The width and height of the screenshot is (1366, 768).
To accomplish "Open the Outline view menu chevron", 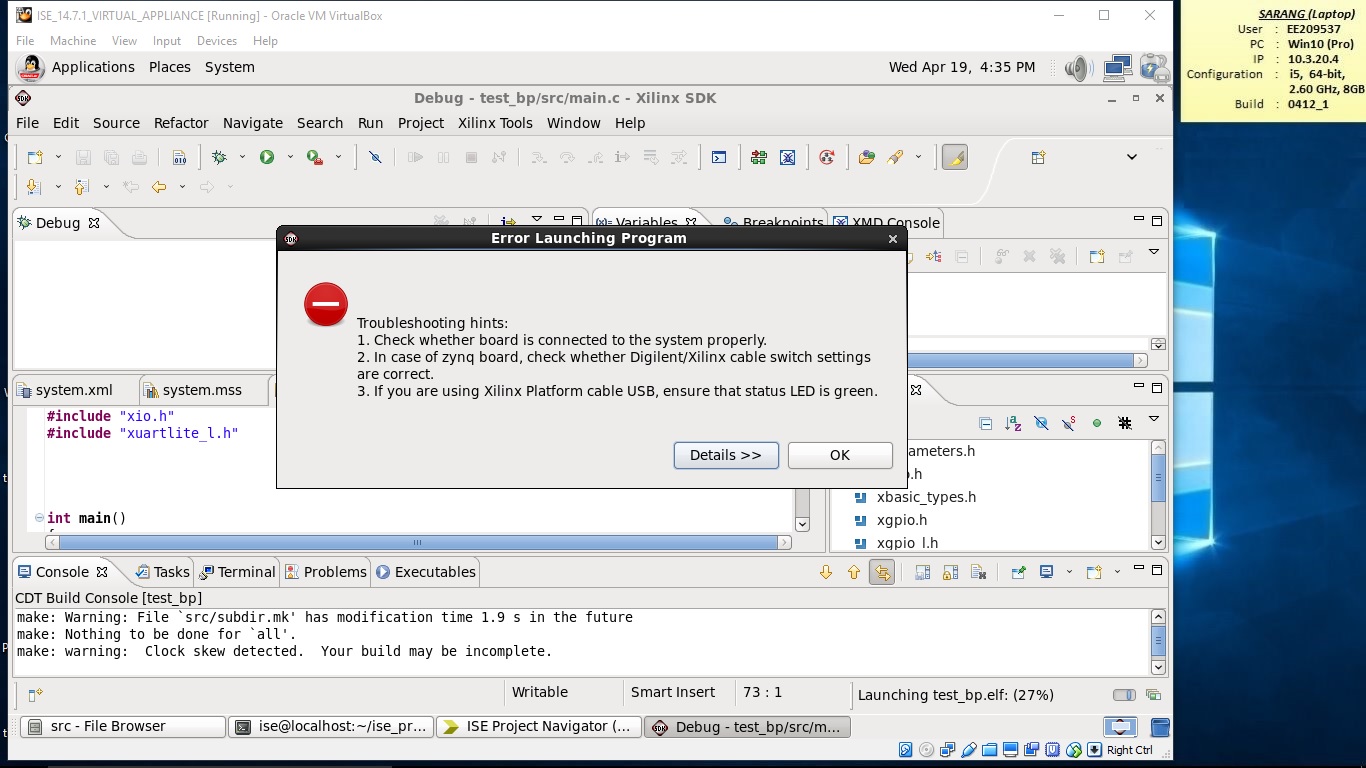I will (x=1155, y=420).
